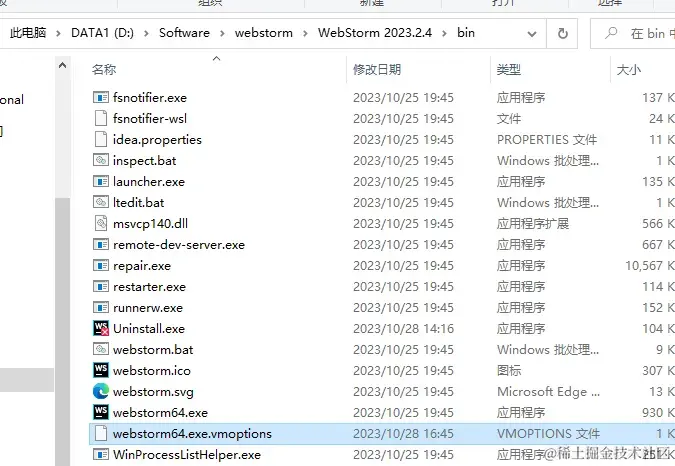Select file name Uninstall.exe
675x466 pixels.
(149, 328)
